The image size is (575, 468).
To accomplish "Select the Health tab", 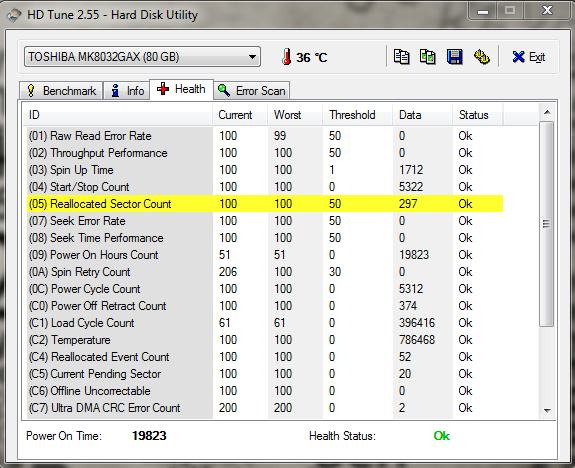I will [181, 89].
